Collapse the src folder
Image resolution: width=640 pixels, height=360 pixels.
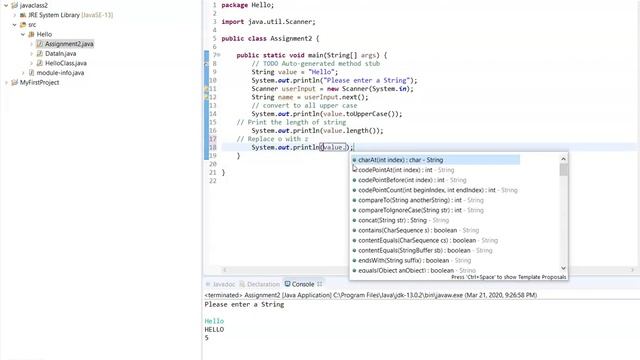15,25
